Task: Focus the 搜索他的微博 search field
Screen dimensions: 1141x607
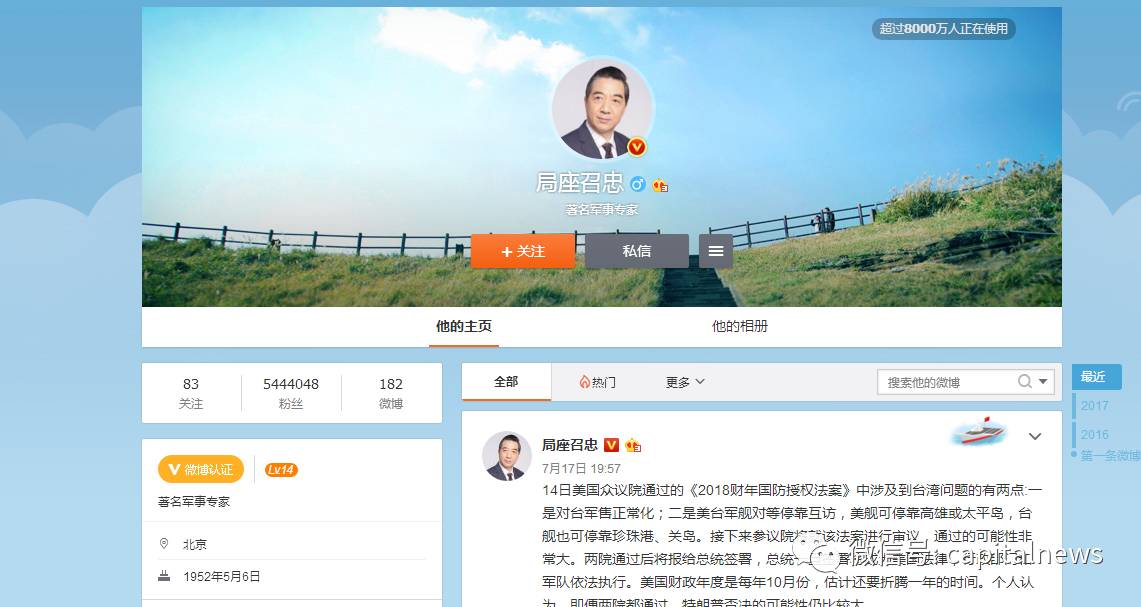Action: 948,382
